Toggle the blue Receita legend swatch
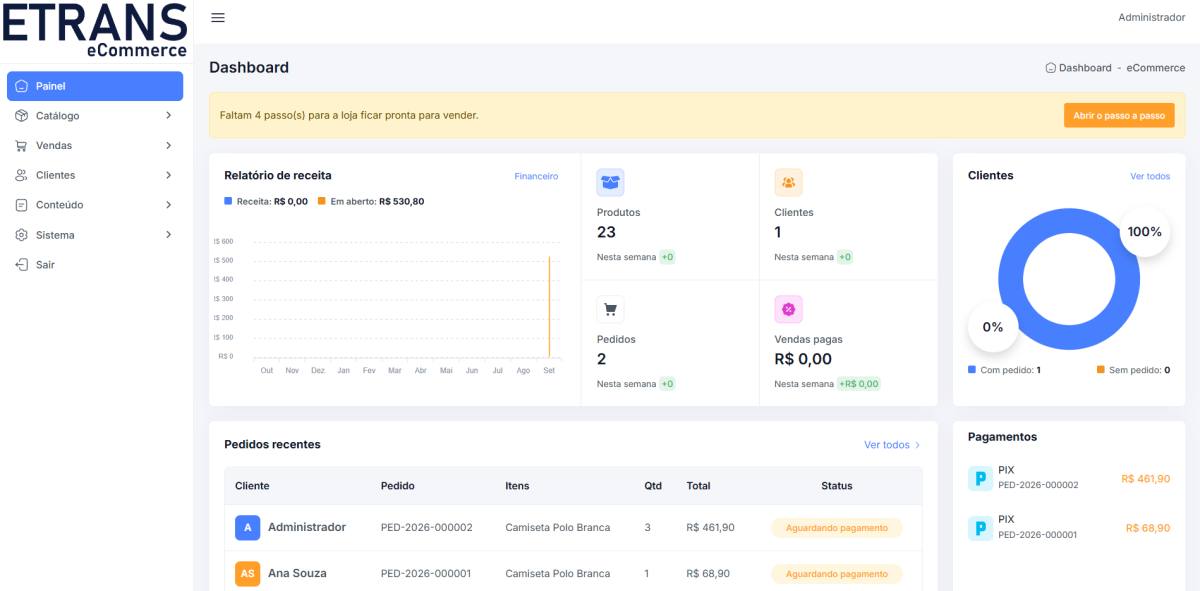Screen dimensions: 1200x591 (228, 201)
